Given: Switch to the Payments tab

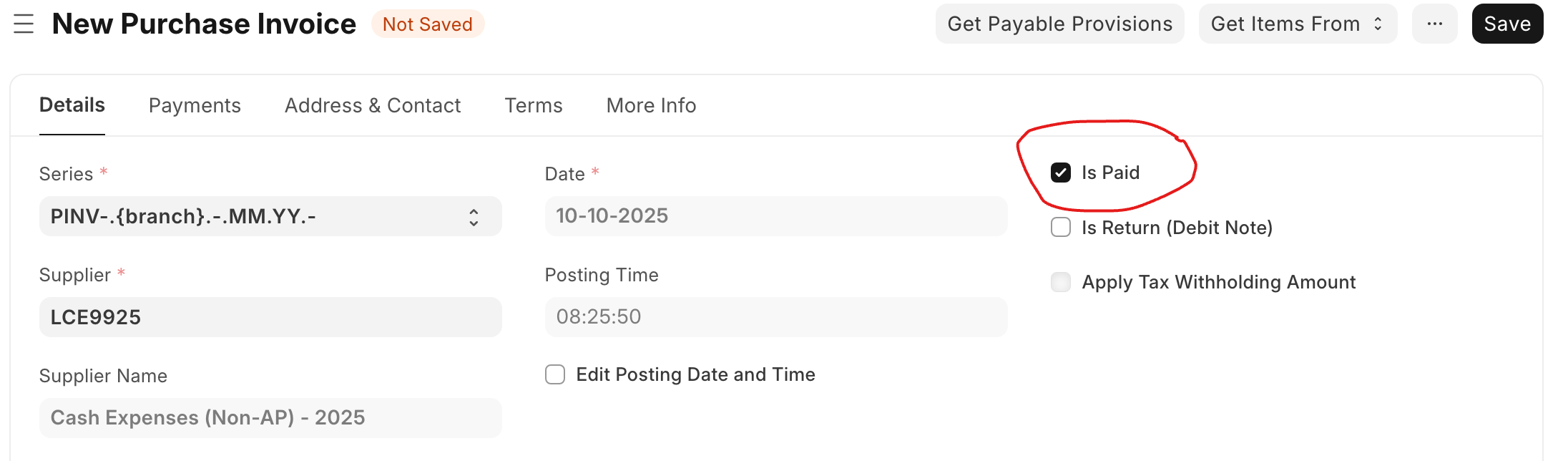Looking at the screenshot, I should pos(195,106).
